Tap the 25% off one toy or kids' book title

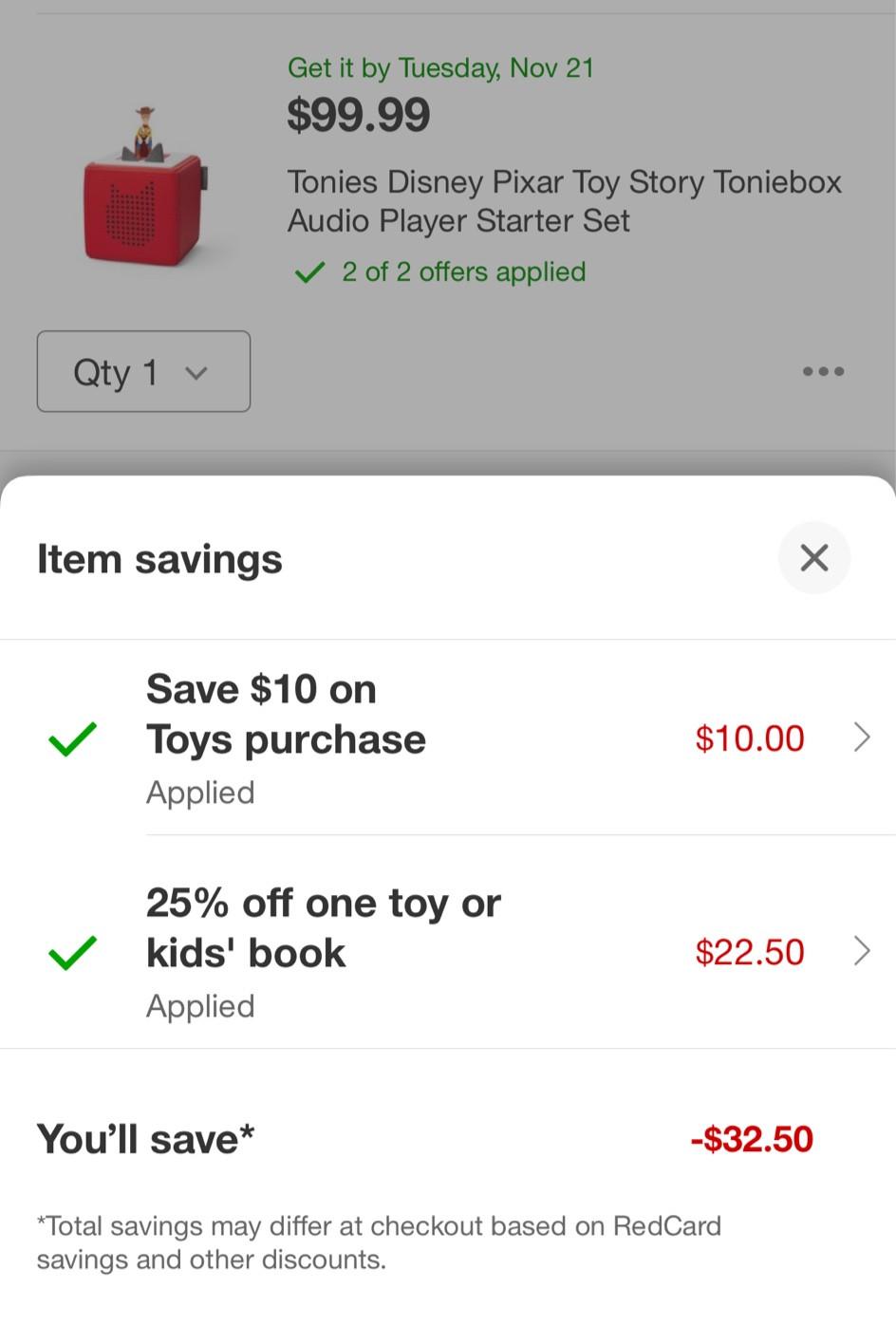click(324, 928)
